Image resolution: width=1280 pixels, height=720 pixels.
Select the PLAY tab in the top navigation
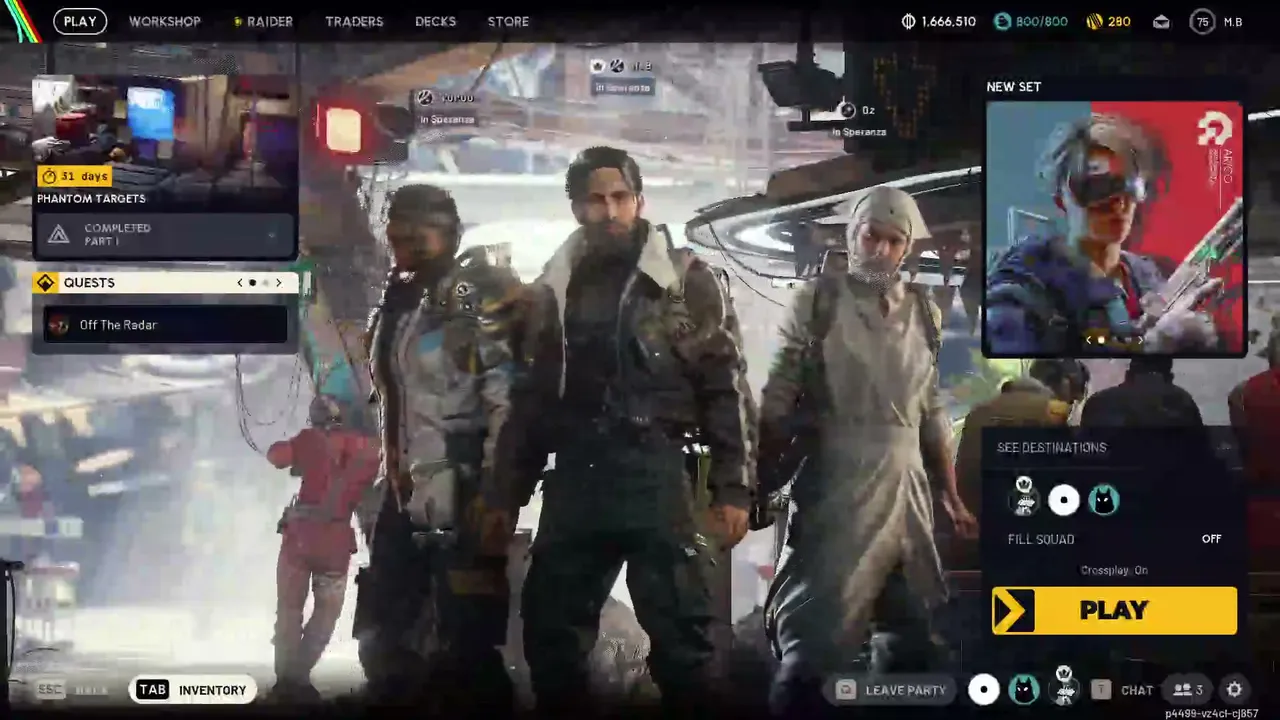[80, 21]
